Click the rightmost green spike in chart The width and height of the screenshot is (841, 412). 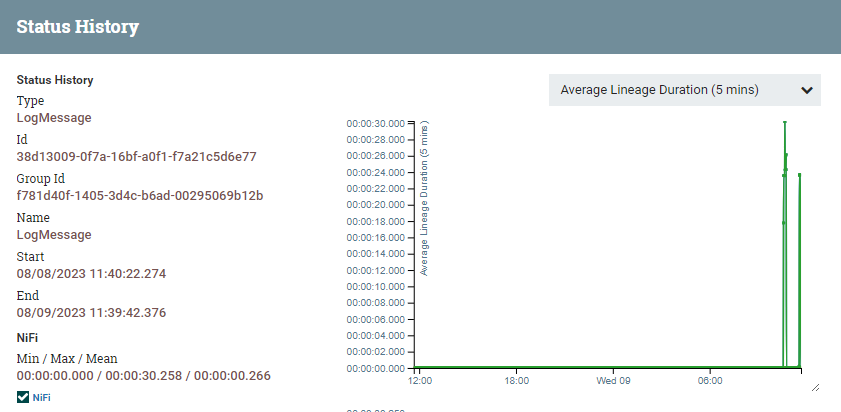point(799,174)
